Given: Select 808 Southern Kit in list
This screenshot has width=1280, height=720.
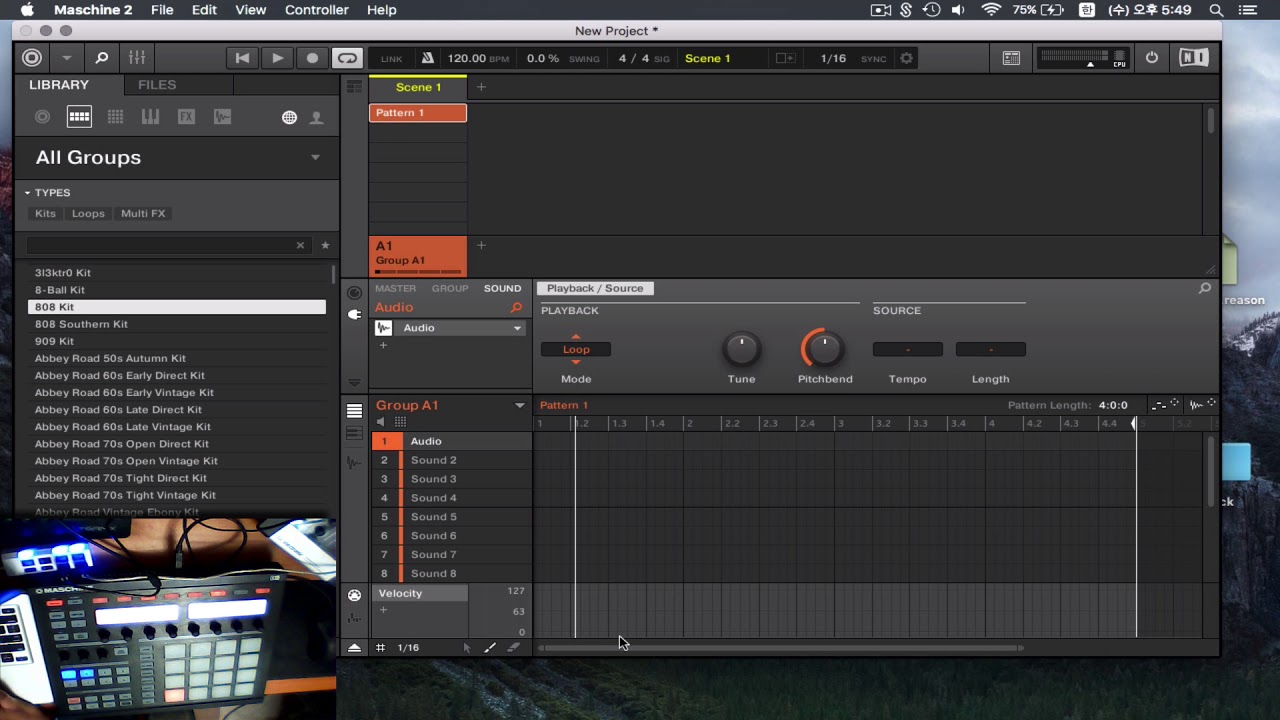Looking at the screenshot, I should pyautogui.click(x=177, y=324).
